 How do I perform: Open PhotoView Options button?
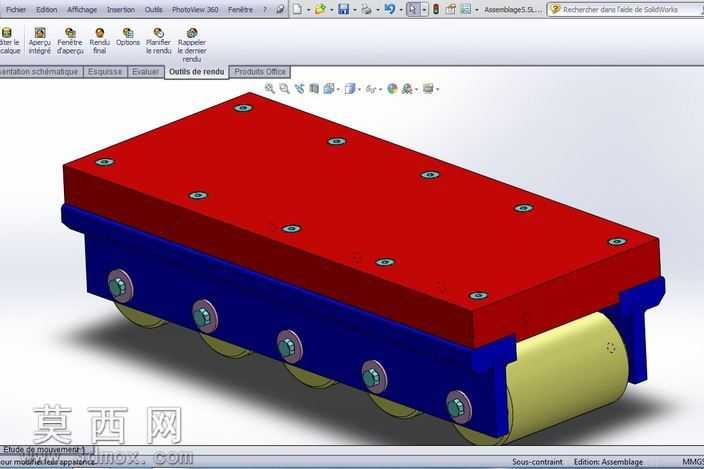click(x=128, y=37)
